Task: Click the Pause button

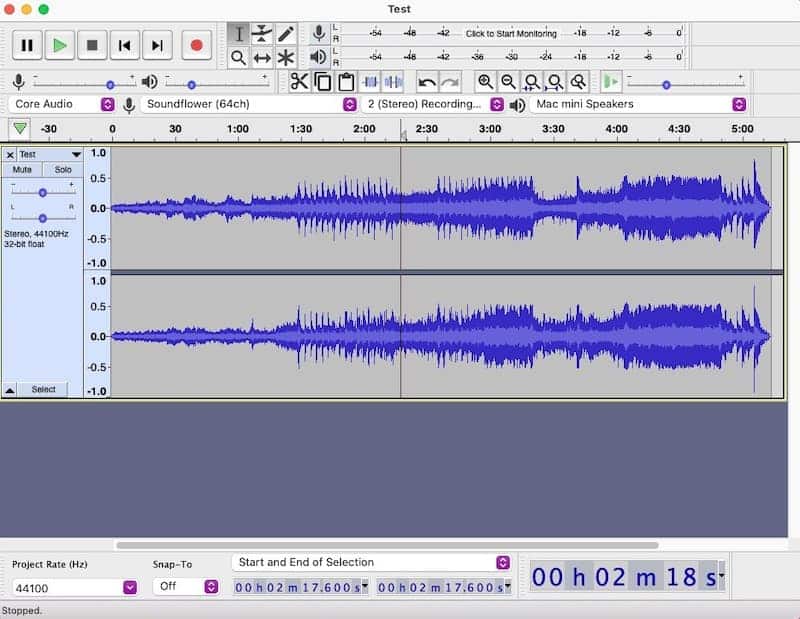Action: [x=27, y=45]
